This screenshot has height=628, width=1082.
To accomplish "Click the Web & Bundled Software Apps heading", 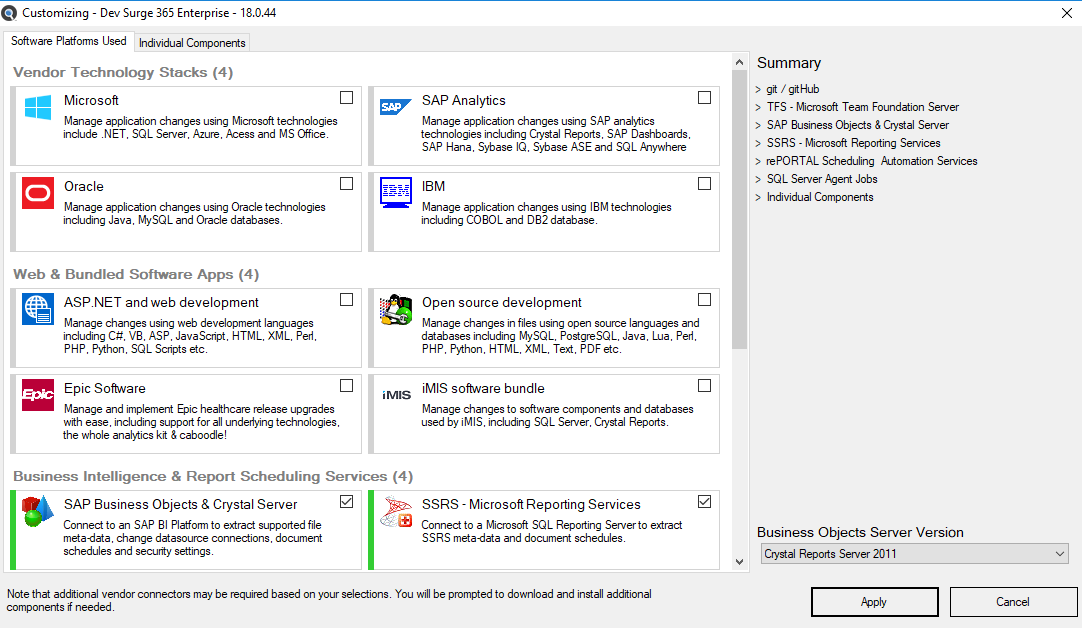I will [136, 274].
